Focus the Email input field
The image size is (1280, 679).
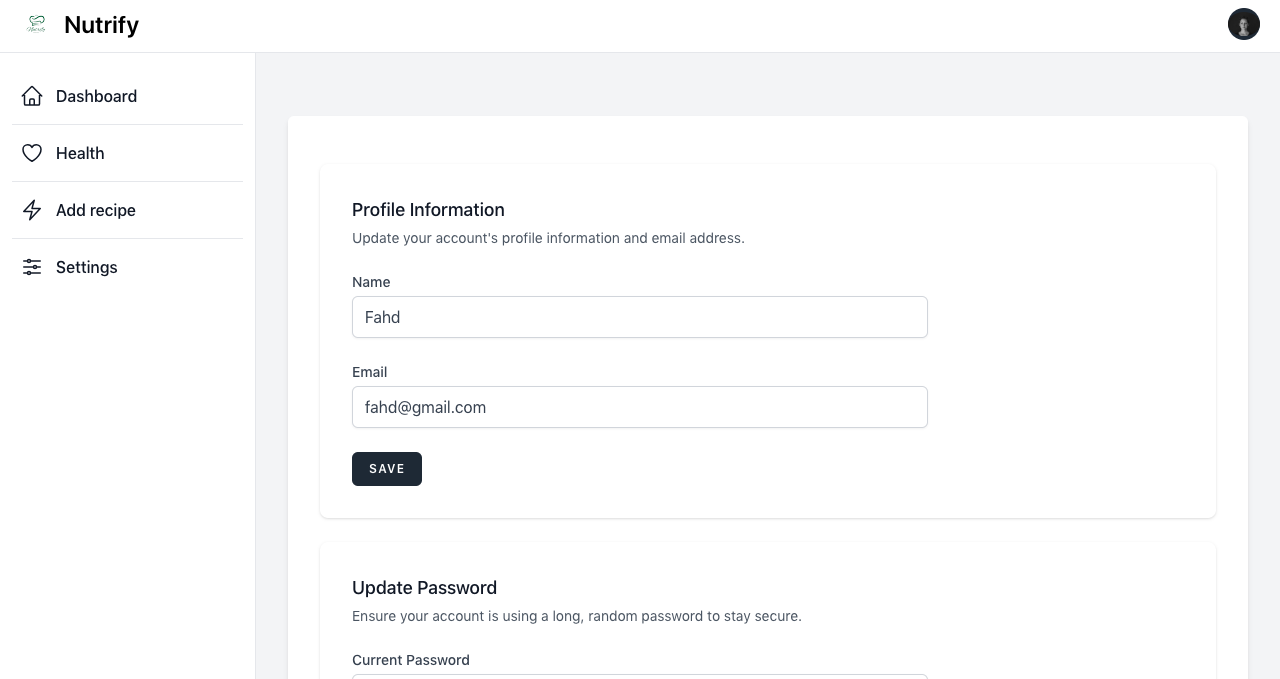[639, 407]
